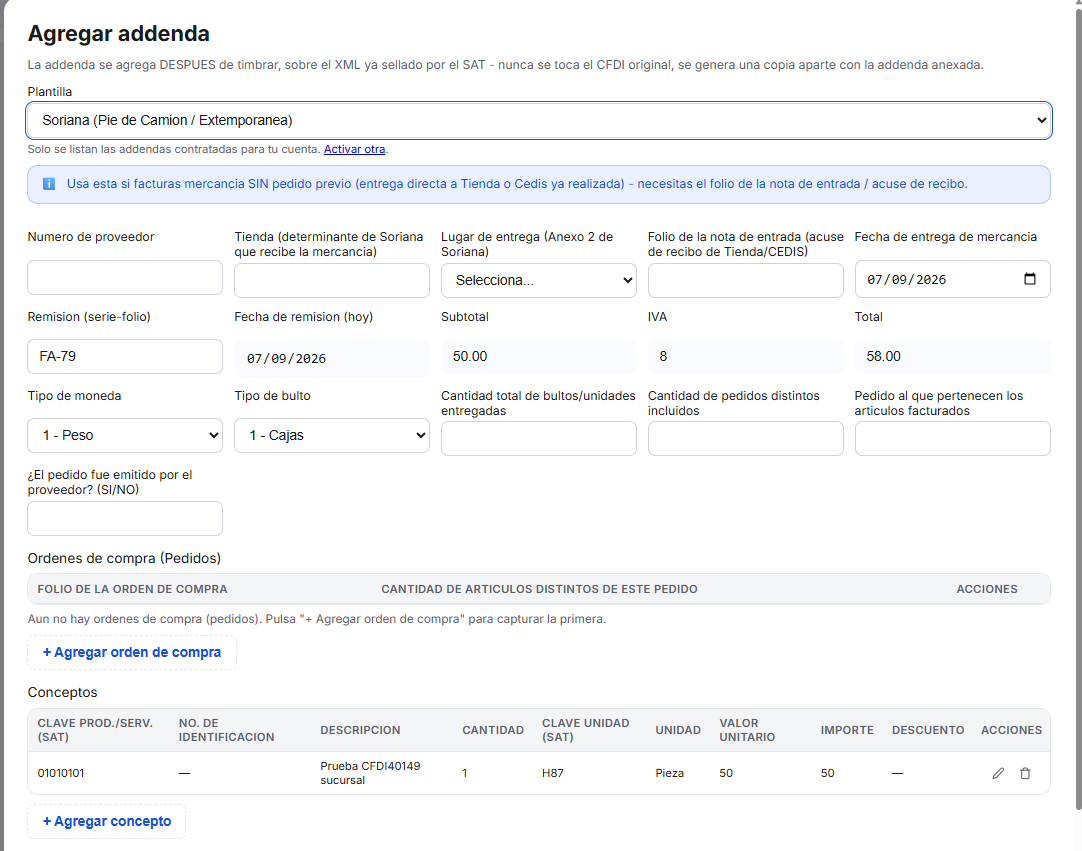
Task: Click the description Prueba CFDI40149 sucursal
Action: 370,773
